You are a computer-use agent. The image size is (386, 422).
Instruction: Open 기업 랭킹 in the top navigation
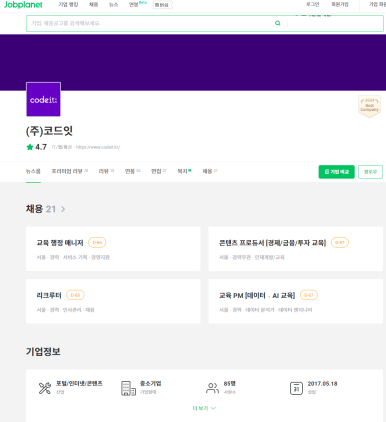point(68,4)
